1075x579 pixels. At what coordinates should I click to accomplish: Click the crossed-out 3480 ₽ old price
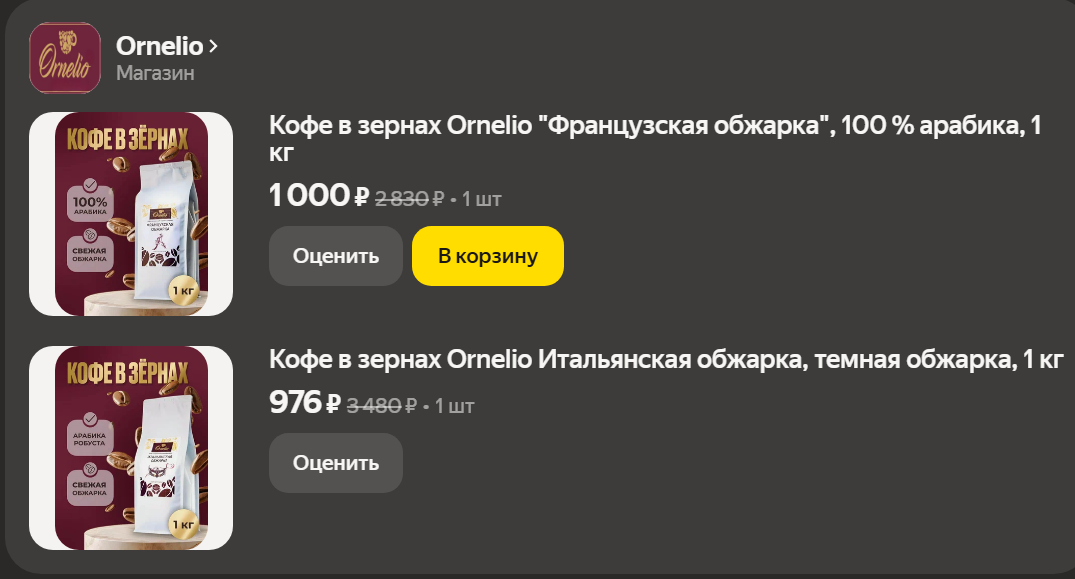point(381,405)
